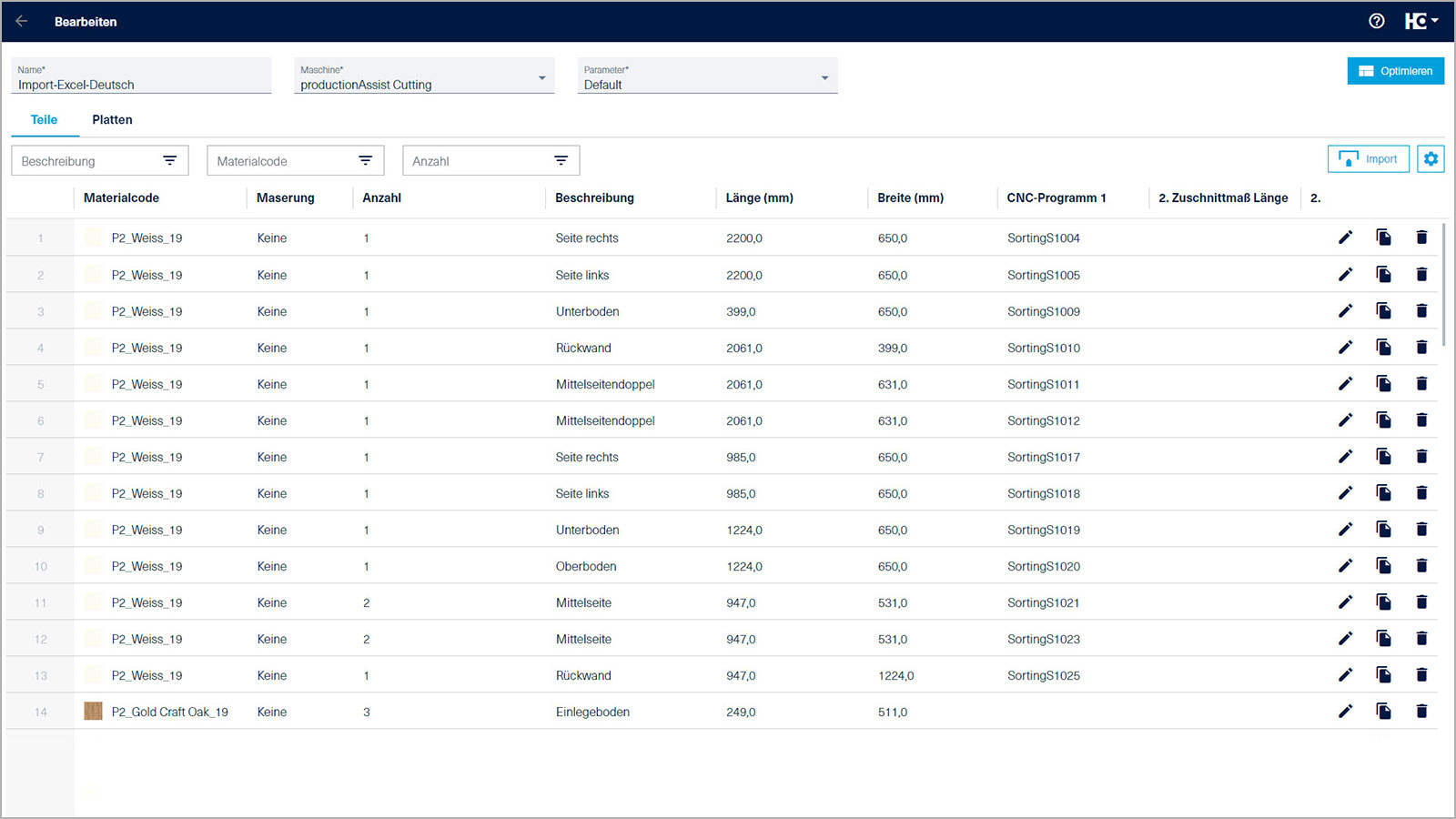
Task: Click the Import button
Action: (1368, 159)
